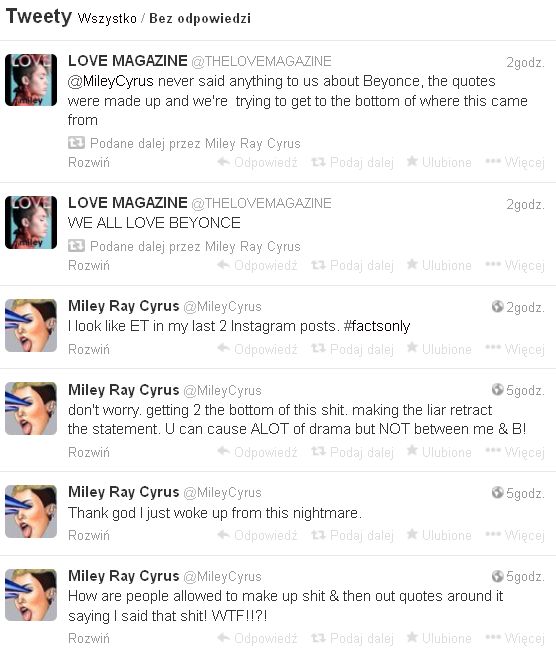
Task: Click retweet icon on WE ALL LOVE BEYONCE tweet
Action: [318, 264]
